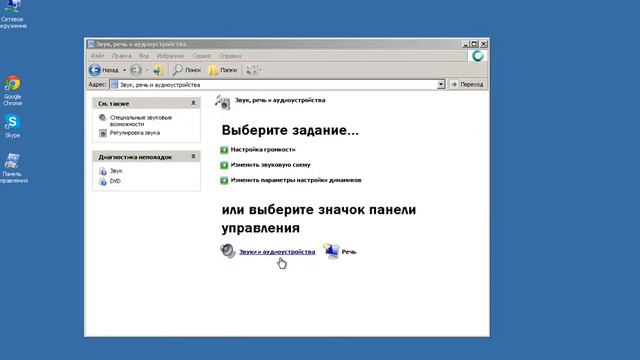
Task: Open Специальные звуковые возможности link
Action: (141, 120)
